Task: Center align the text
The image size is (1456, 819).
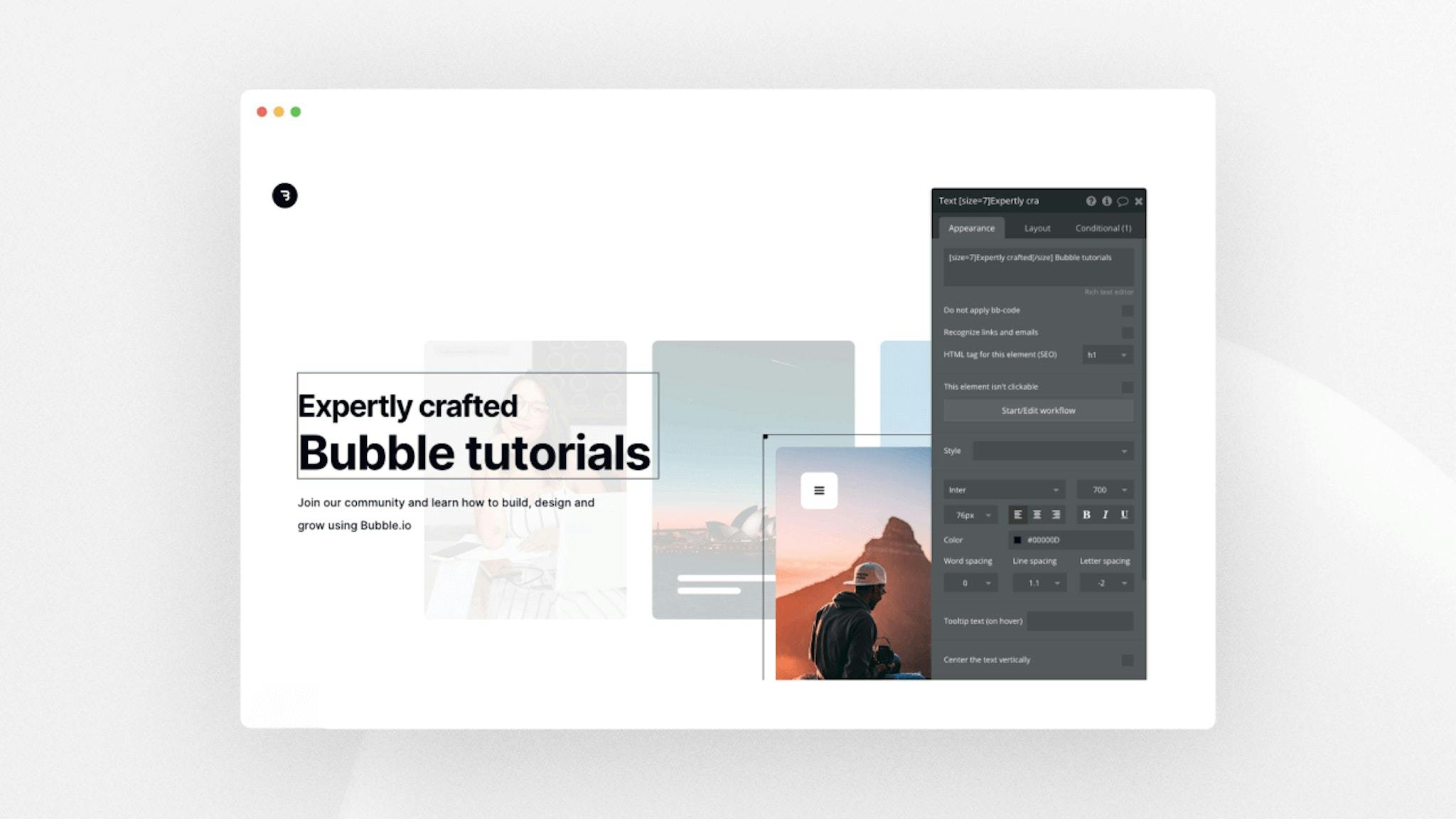Action: pyautogui.click(x=1037, y=515)
